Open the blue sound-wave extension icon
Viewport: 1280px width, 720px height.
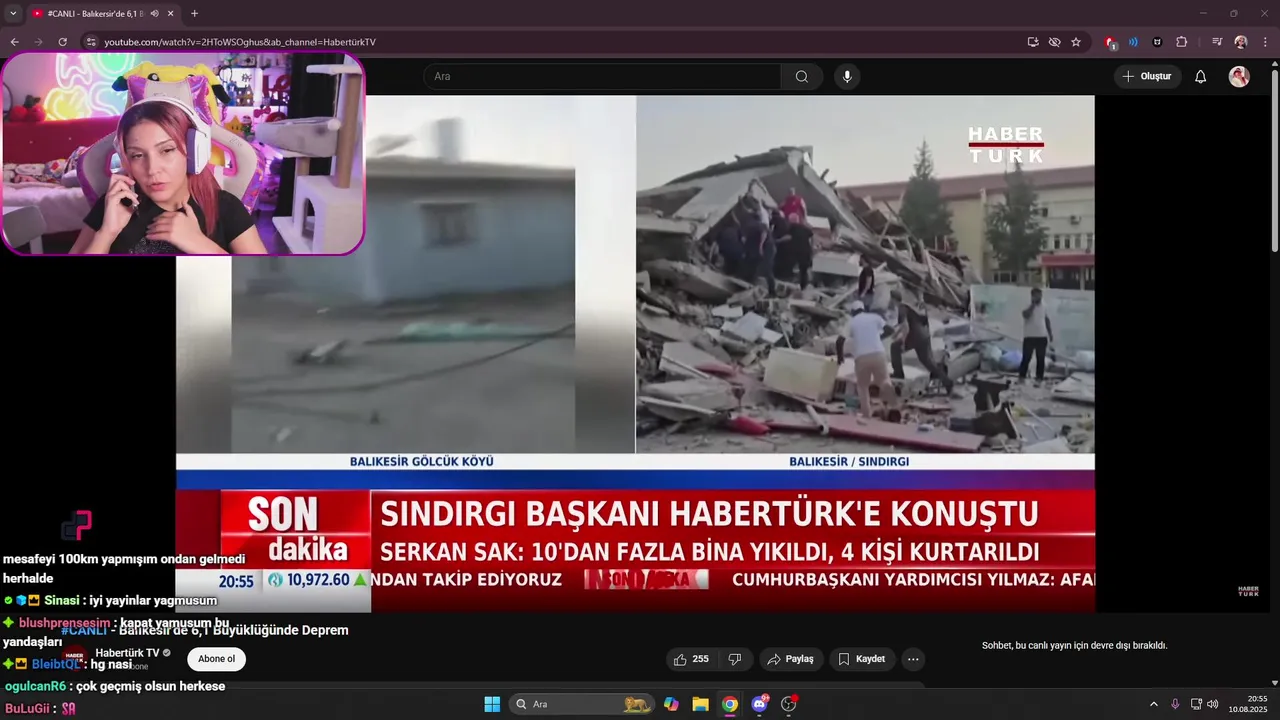1133,42
